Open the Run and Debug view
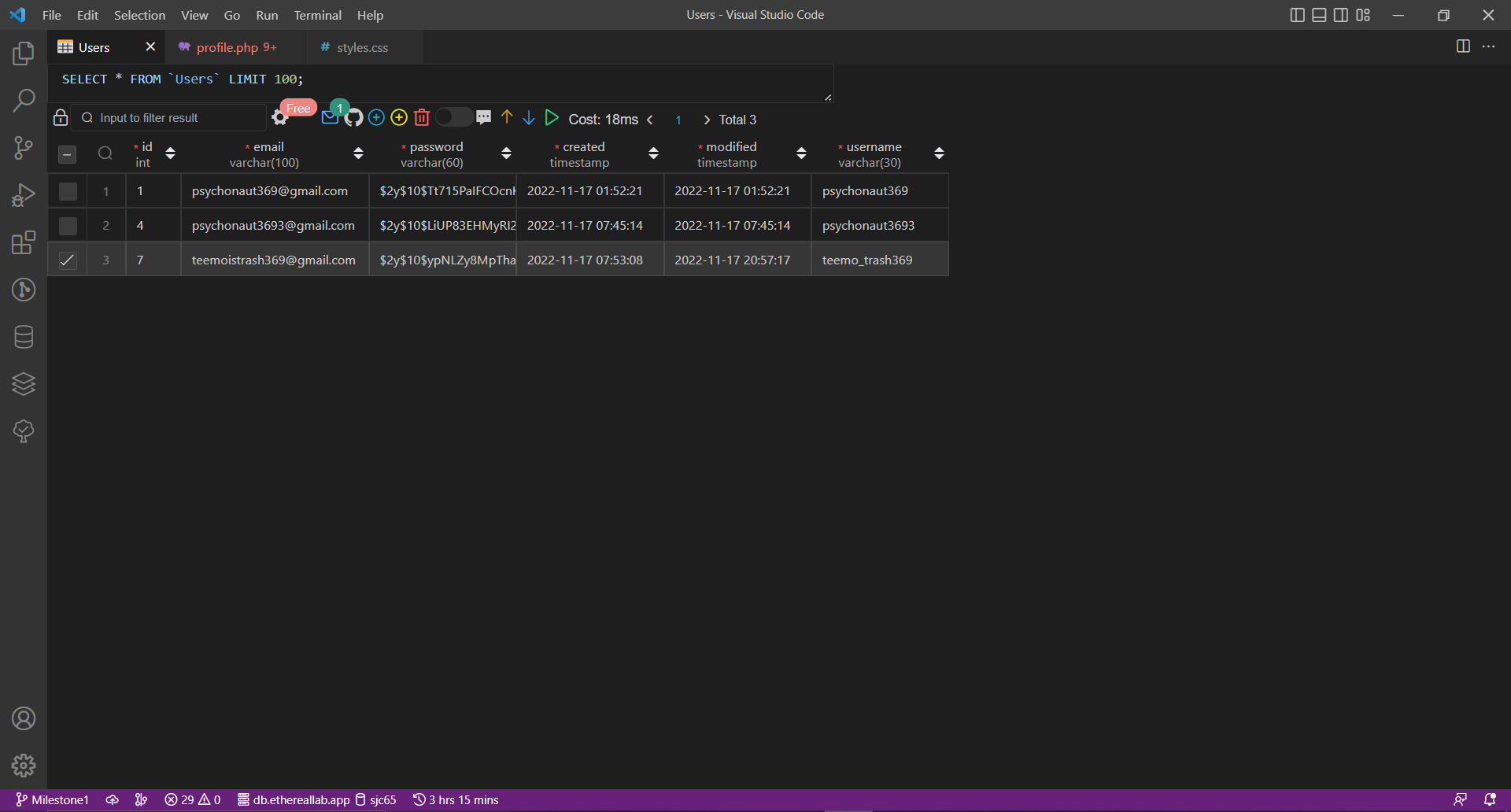This screenshot has width=1511, height=812. tap(24, 195)
